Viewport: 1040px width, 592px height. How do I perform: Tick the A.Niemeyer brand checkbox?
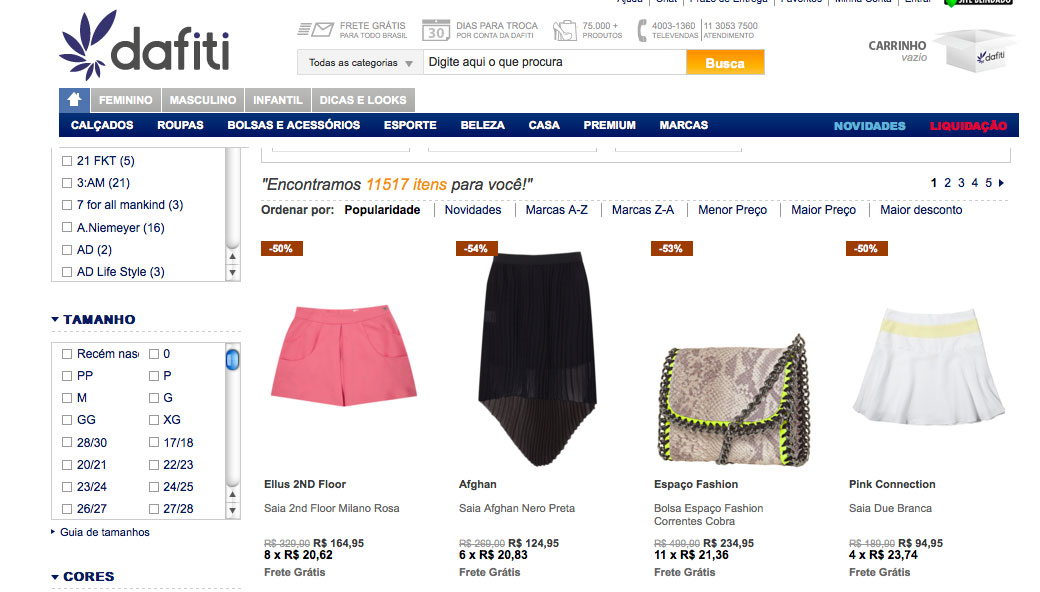[x=67, y=227]
